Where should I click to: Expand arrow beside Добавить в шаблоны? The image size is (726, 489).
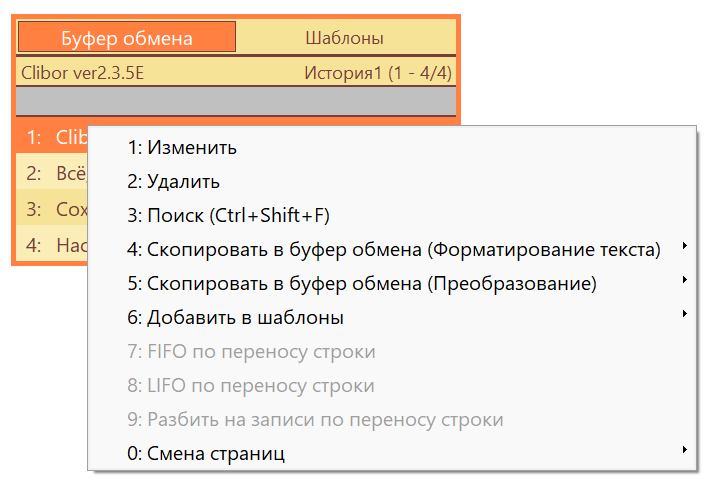point(684,314)
